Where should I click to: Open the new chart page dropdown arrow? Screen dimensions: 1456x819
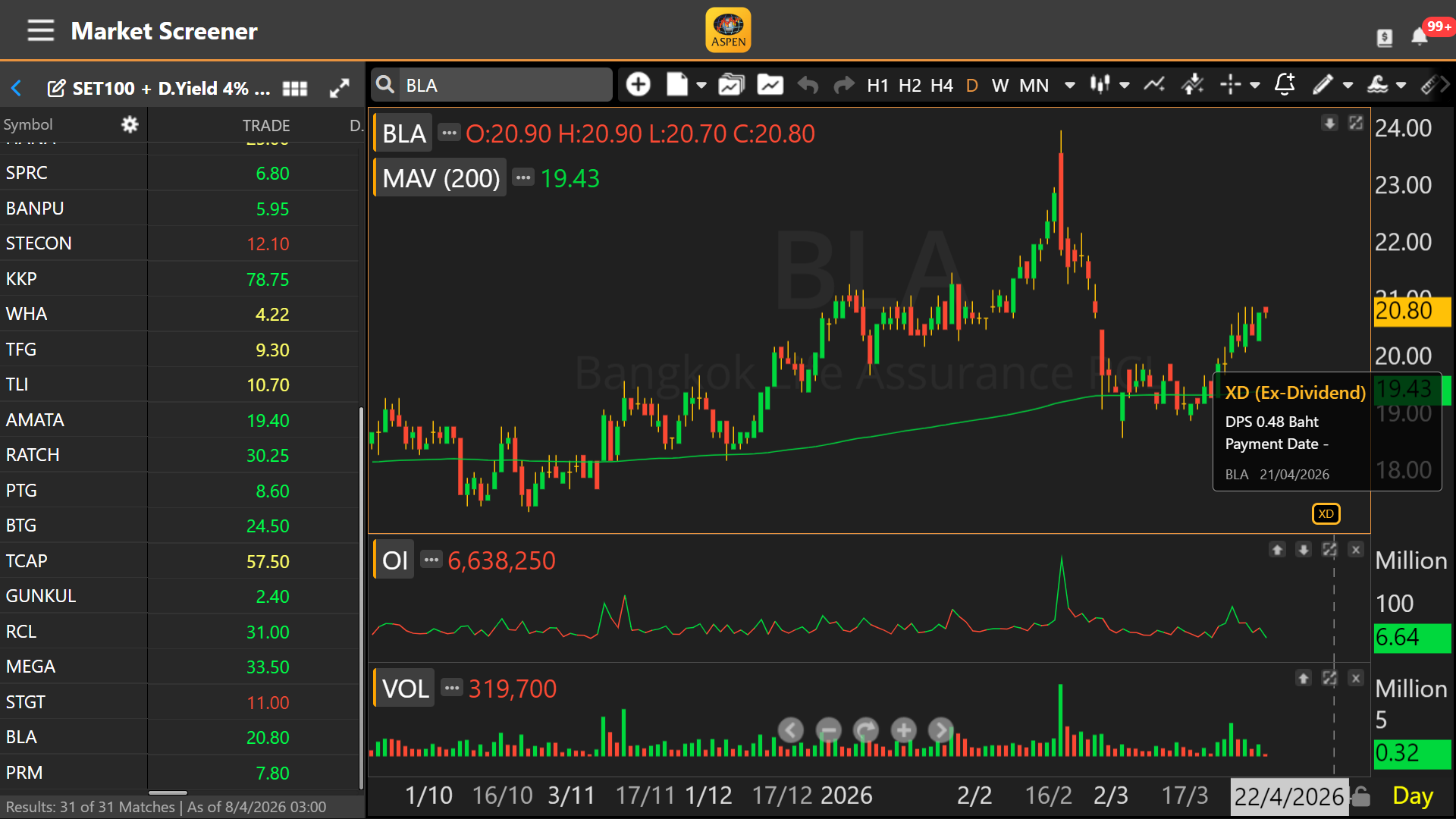tap(701, 85)
